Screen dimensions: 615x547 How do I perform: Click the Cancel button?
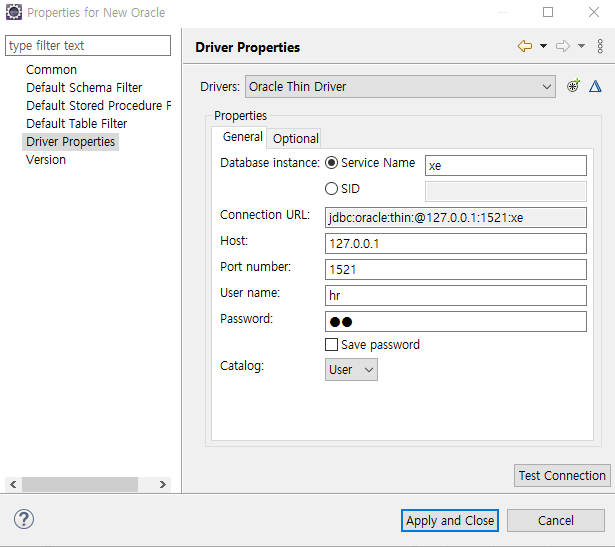click(x=556, y=520)
